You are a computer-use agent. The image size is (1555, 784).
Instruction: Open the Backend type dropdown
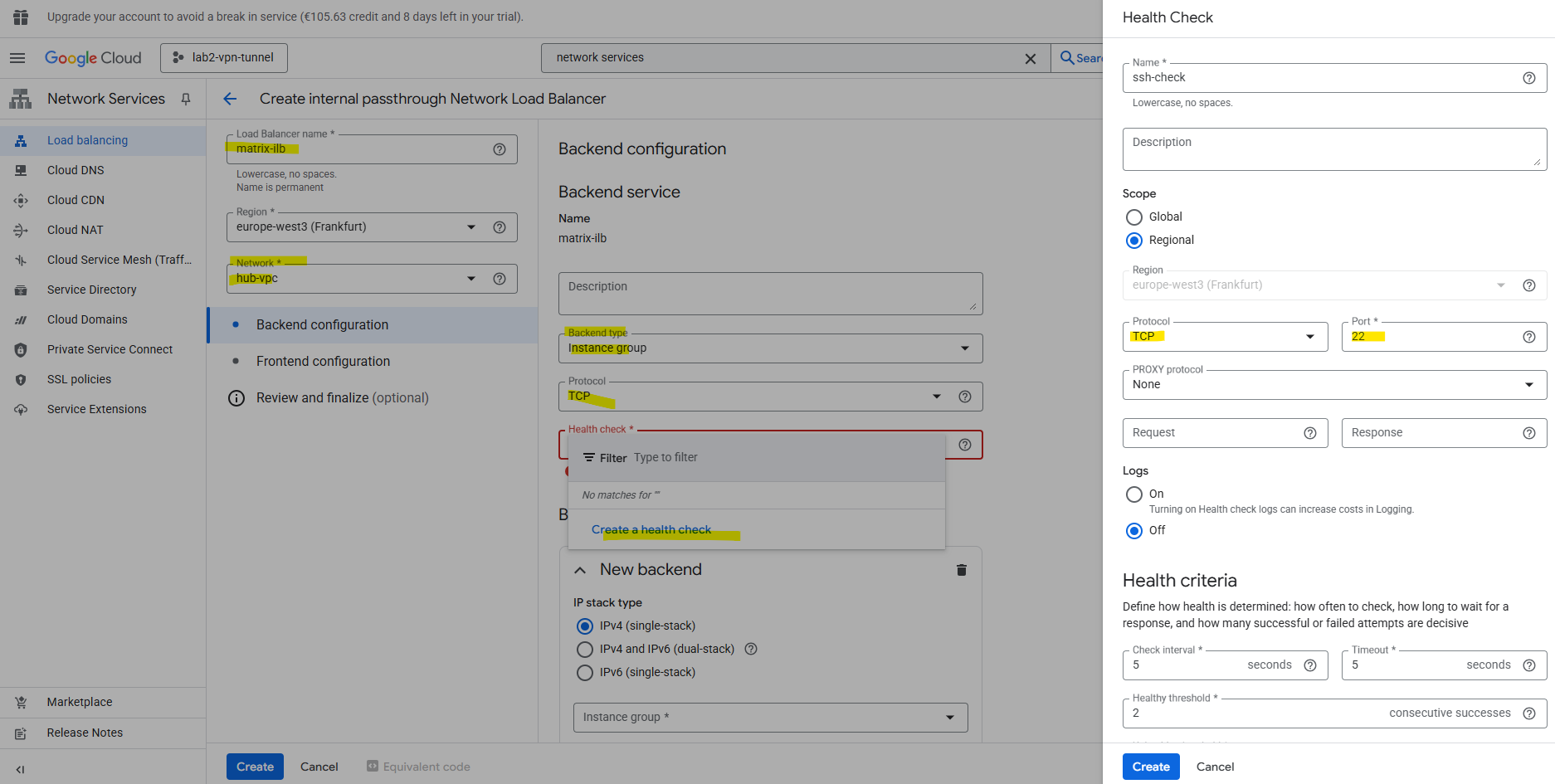(769, 348)
